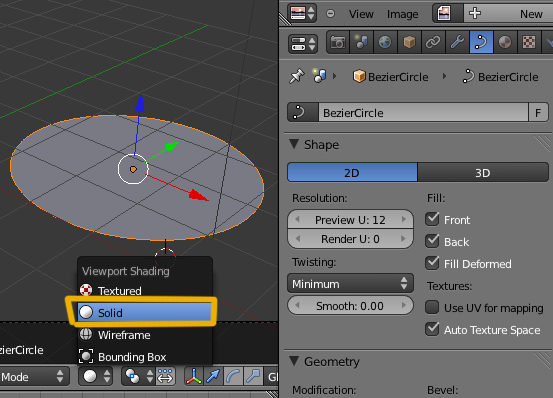
Task: Open the Object properties cube tab
Action: pos(409,43)
